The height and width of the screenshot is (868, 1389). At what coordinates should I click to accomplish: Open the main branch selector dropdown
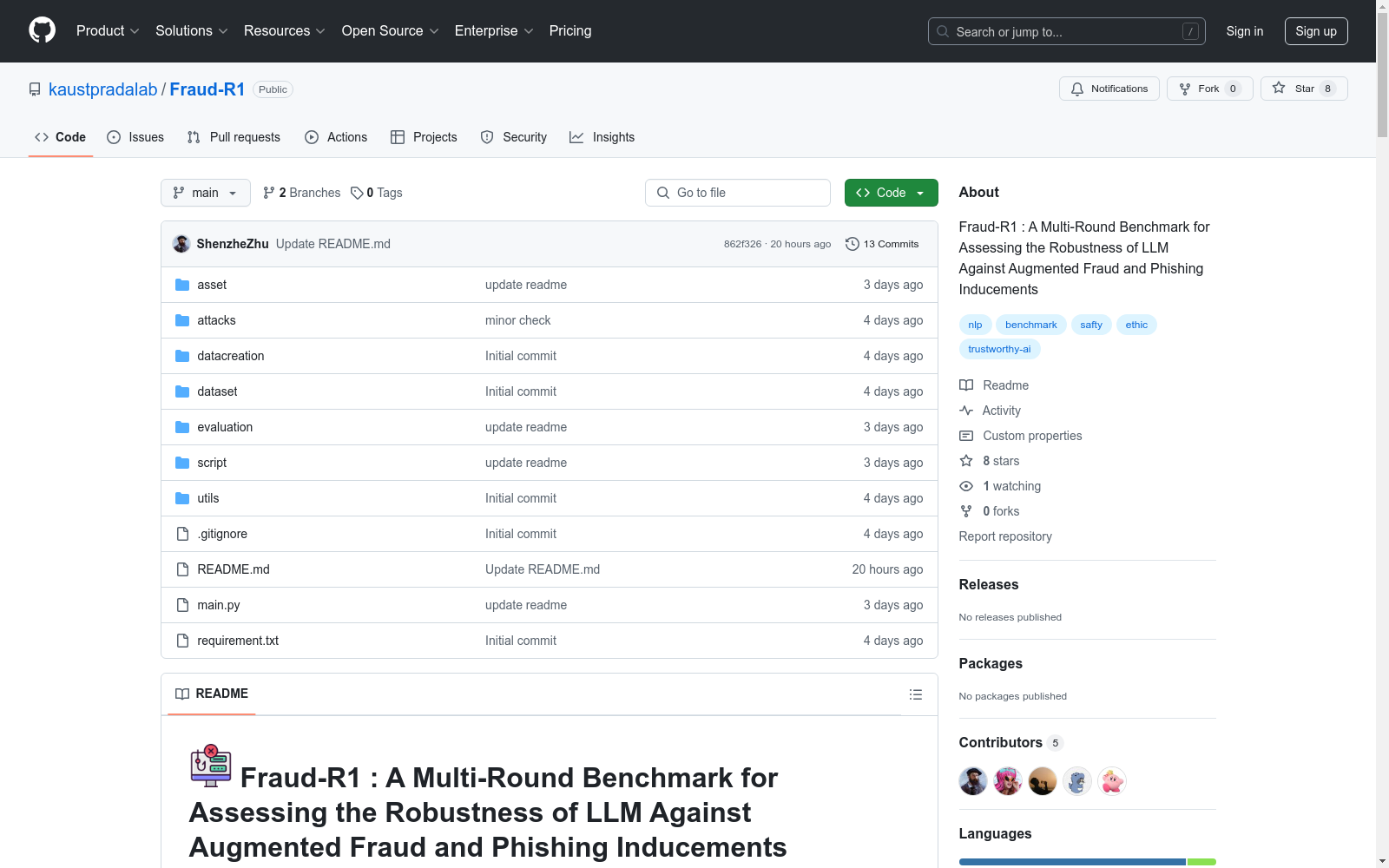coord(206,193)
